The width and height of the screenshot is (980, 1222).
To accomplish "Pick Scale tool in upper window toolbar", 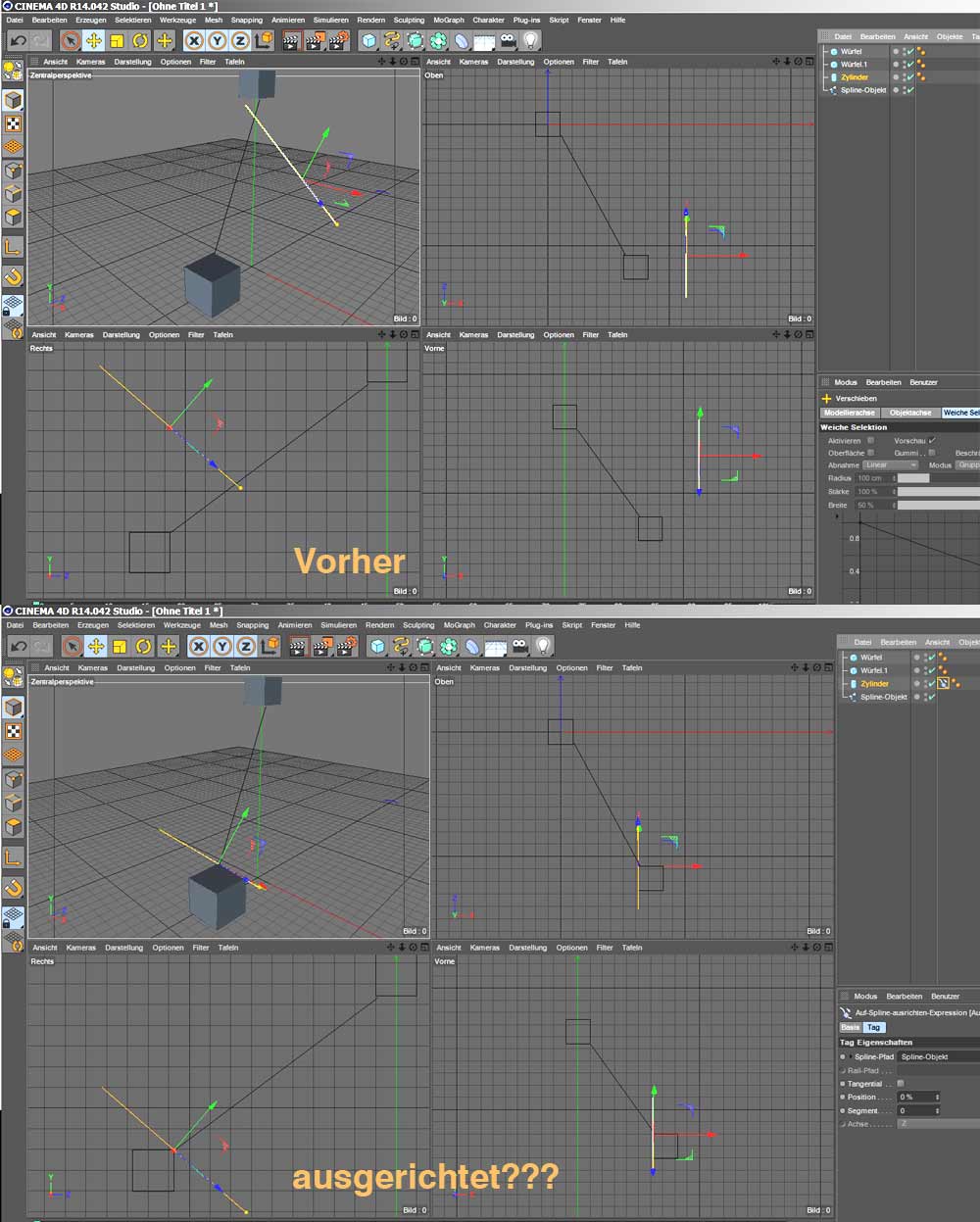I will (x=117, y=40).
